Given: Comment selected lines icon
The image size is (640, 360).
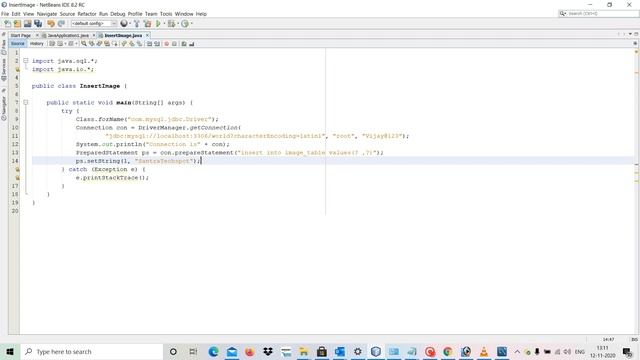Looking at the screenshot, I should click(184, 44).
